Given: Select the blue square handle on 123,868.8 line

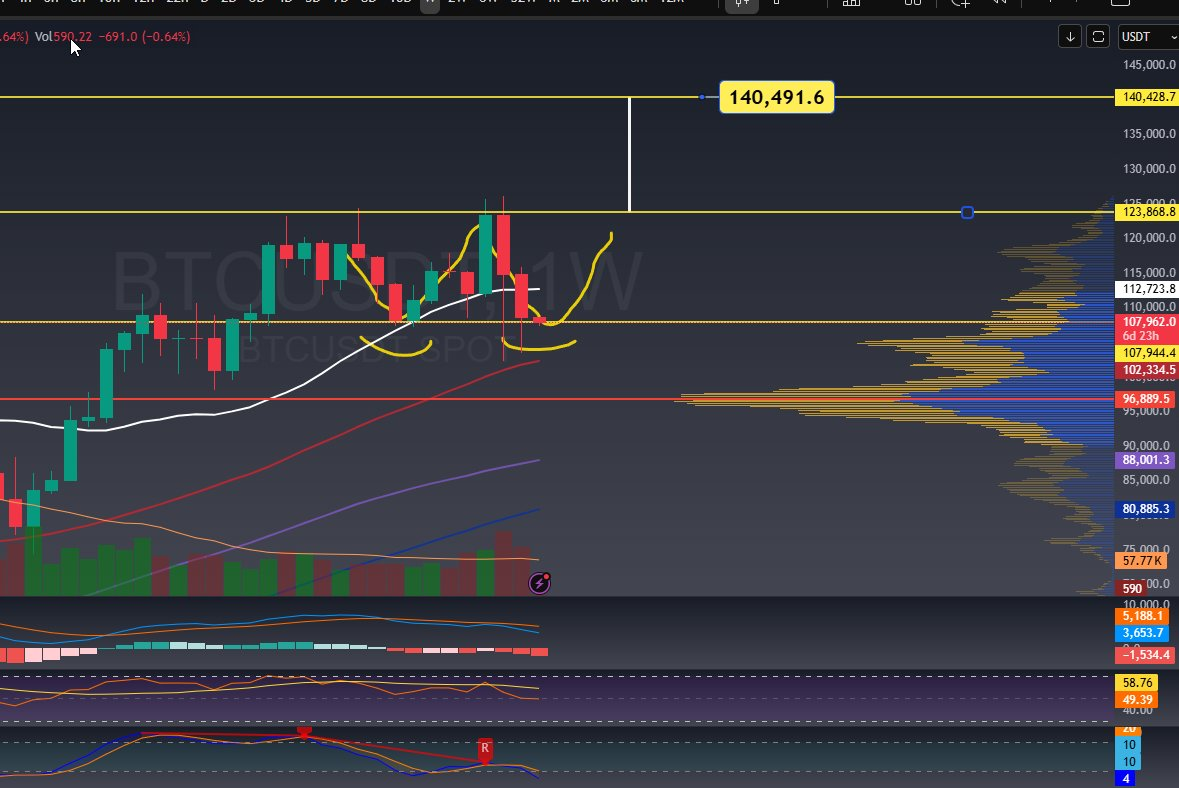Looking at the screenshot, I should click(967, 212).
